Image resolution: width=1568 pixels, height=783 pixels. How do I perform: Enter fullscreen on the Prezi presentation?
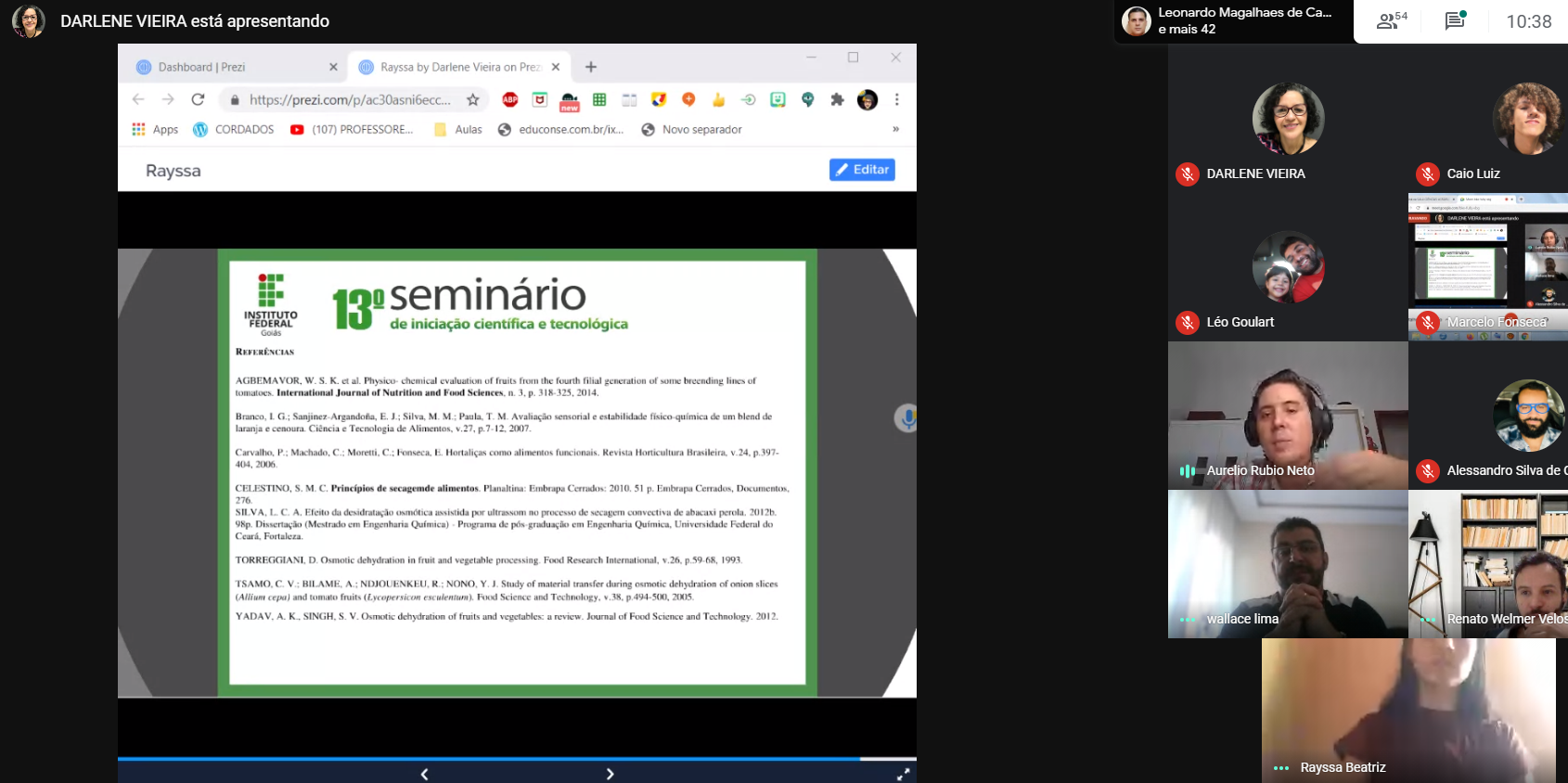point(902,774)
